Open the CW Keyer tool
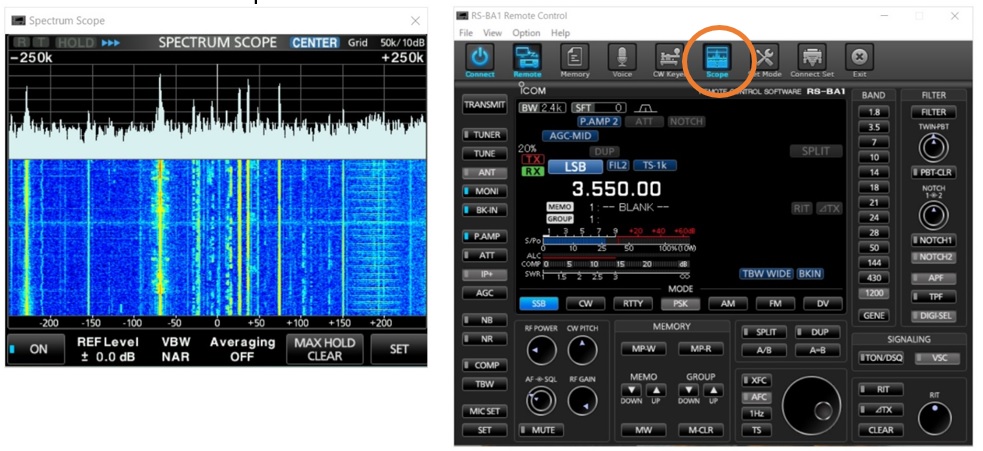This screenshot has width=983, height=451. [x=669, y=59]
